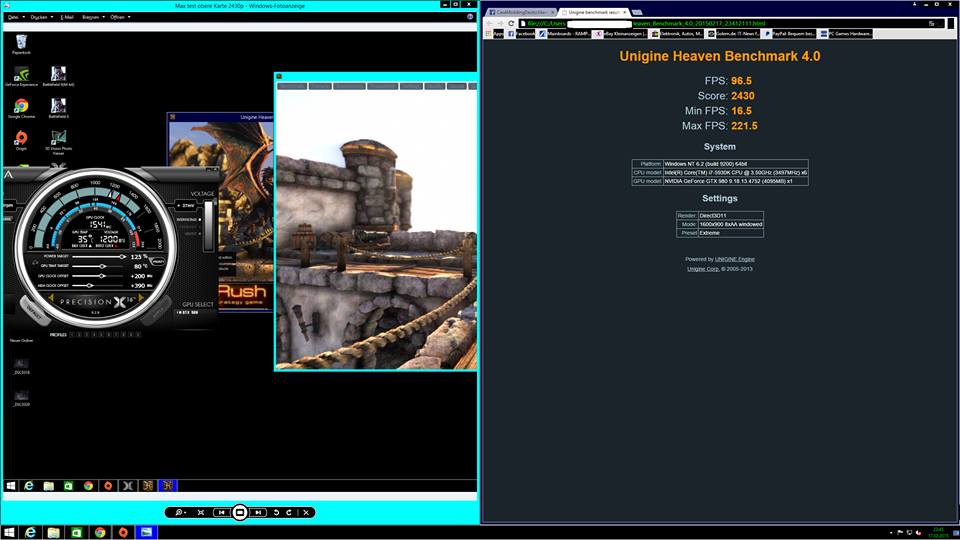This screenshot has width=960, height=540.
Task: Rotate the photo clockwise
Action: coord(289,512)
